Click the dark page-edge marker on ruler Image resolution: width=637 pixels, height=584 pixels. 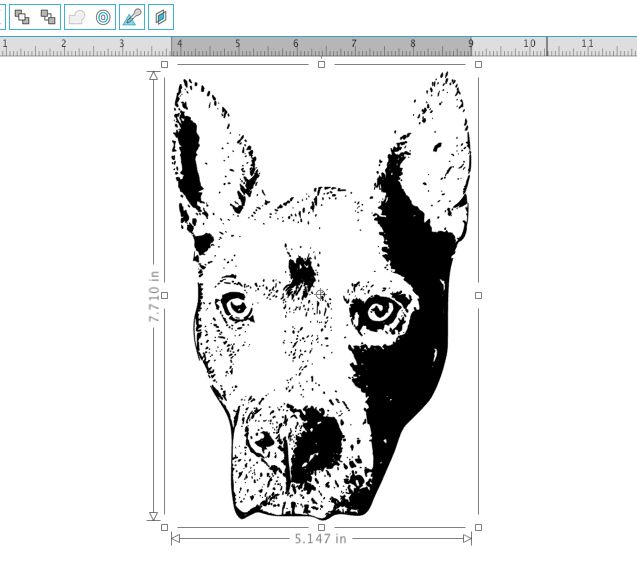[547, 46]
